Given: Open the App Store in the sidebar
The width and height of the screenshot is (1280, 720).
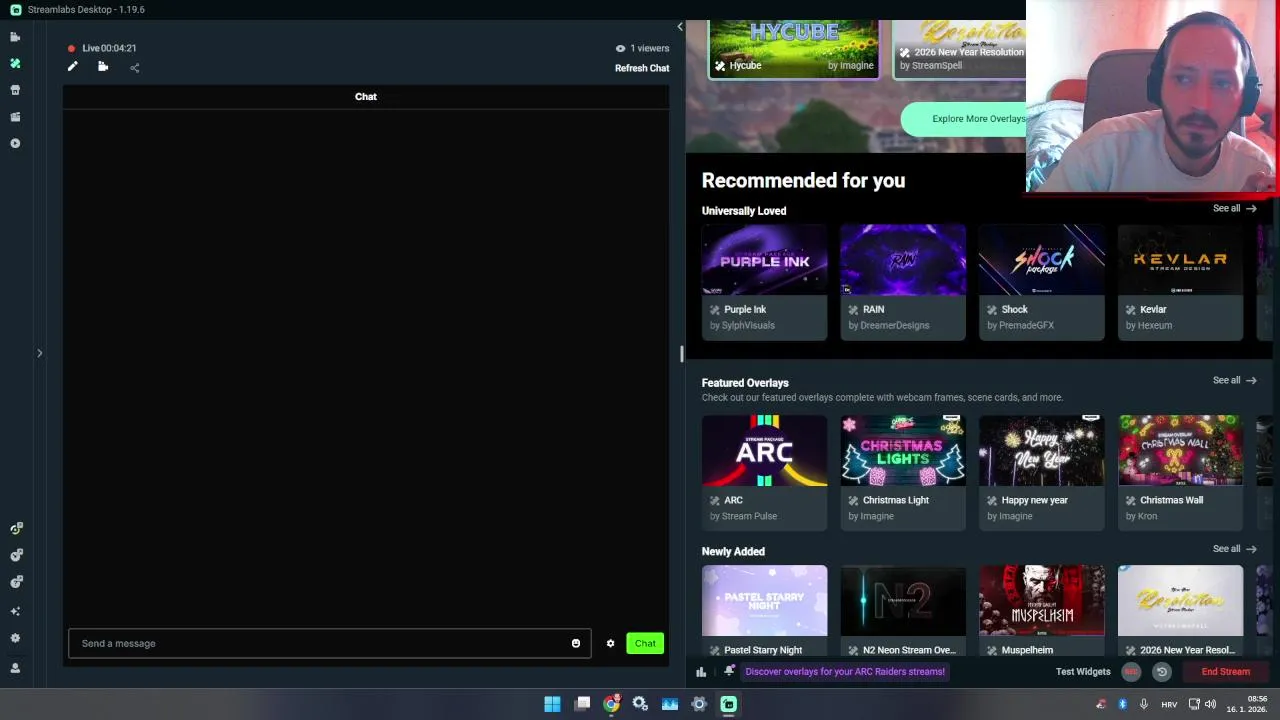Looking at the screenshot, I should (x=15, y=90).
